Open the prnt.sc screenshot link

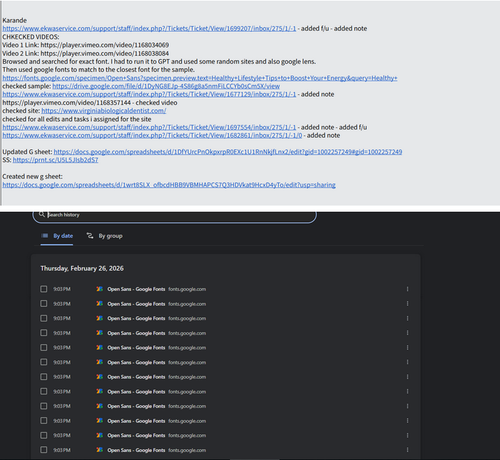click(55, 160)
